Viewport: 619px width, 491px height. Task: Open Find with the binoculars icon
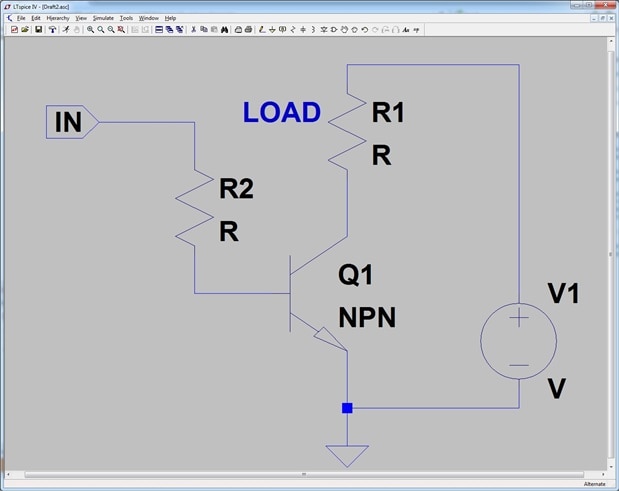click(225, 30)
